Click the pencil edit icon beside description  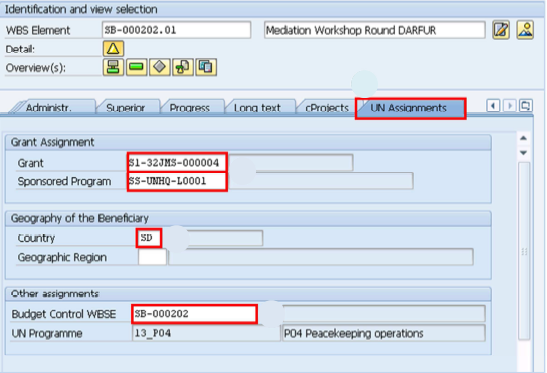(x=501, y=30)
